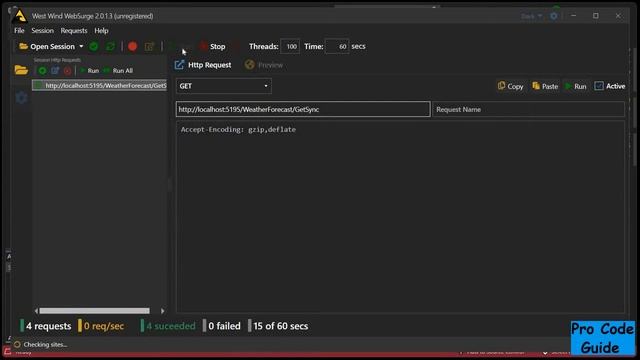The width and height of the screenshot is (640, 360).
Task: Click Run All in the session requests toolbar
Action: pyautogui.click(x=118, y=71)
